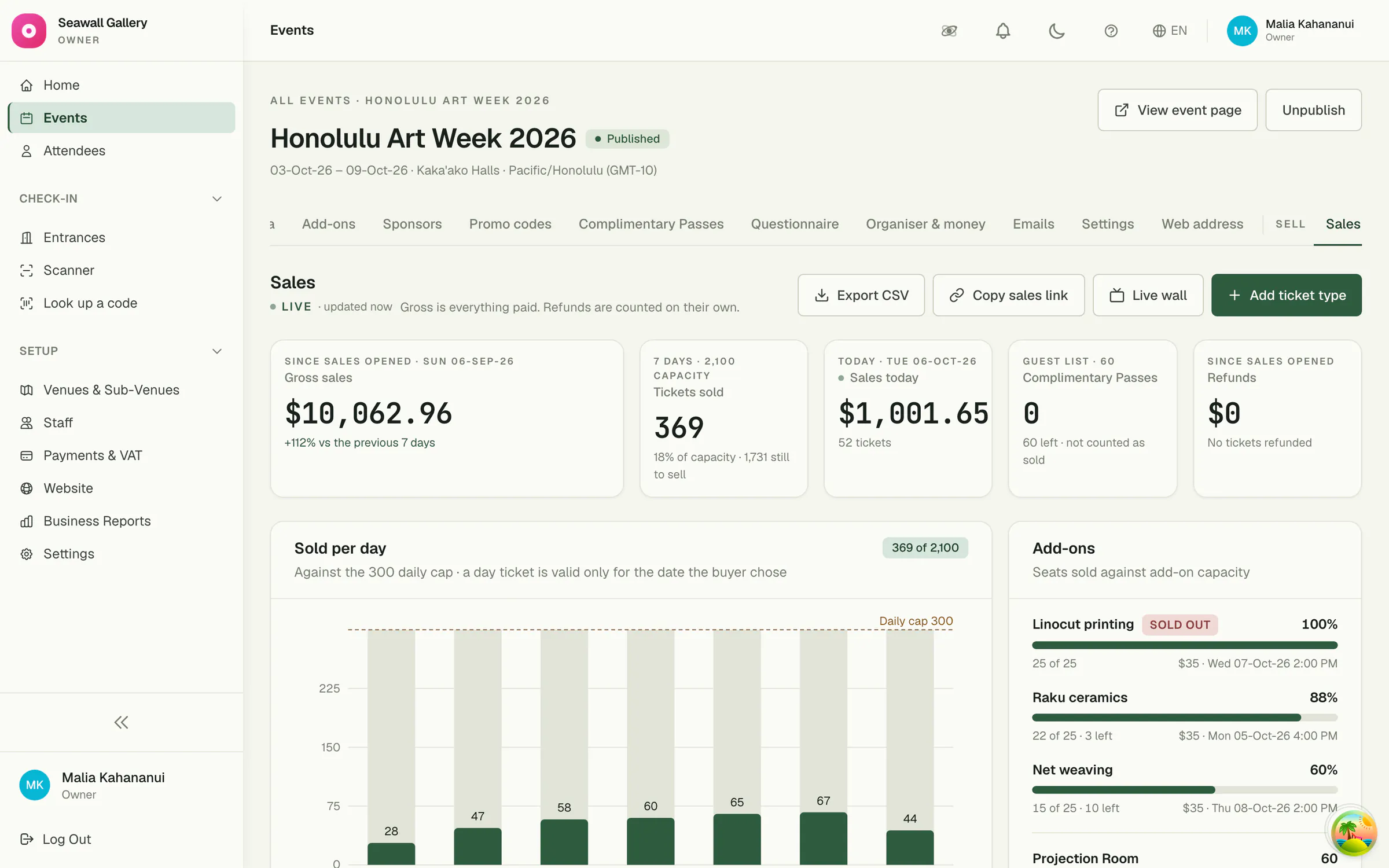Click the chart bar labeled 67
Screen dimensions: 1389x868
[823, 838]
